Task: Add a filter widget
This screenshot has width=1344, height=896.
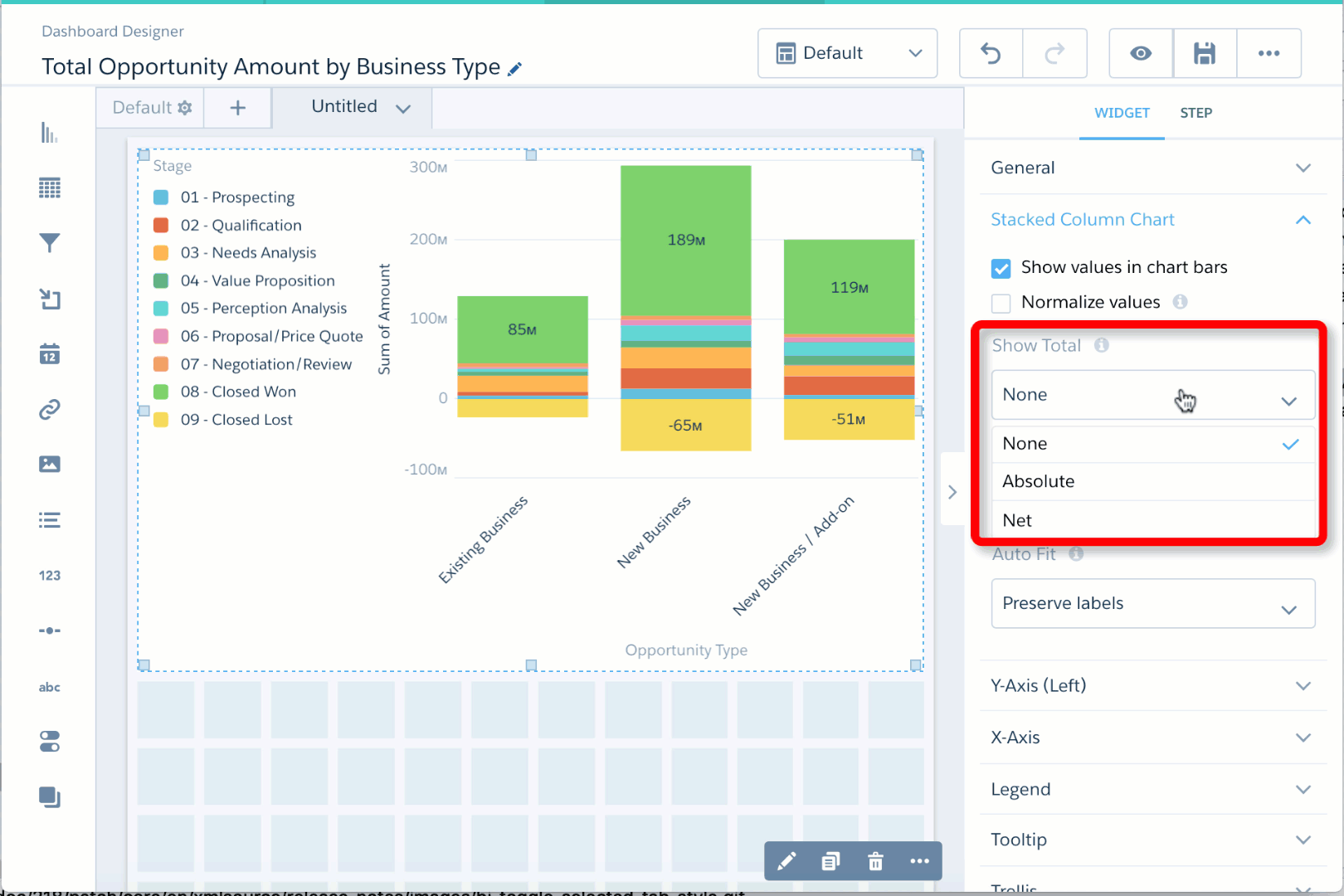Action: click(x=50, y=243)
